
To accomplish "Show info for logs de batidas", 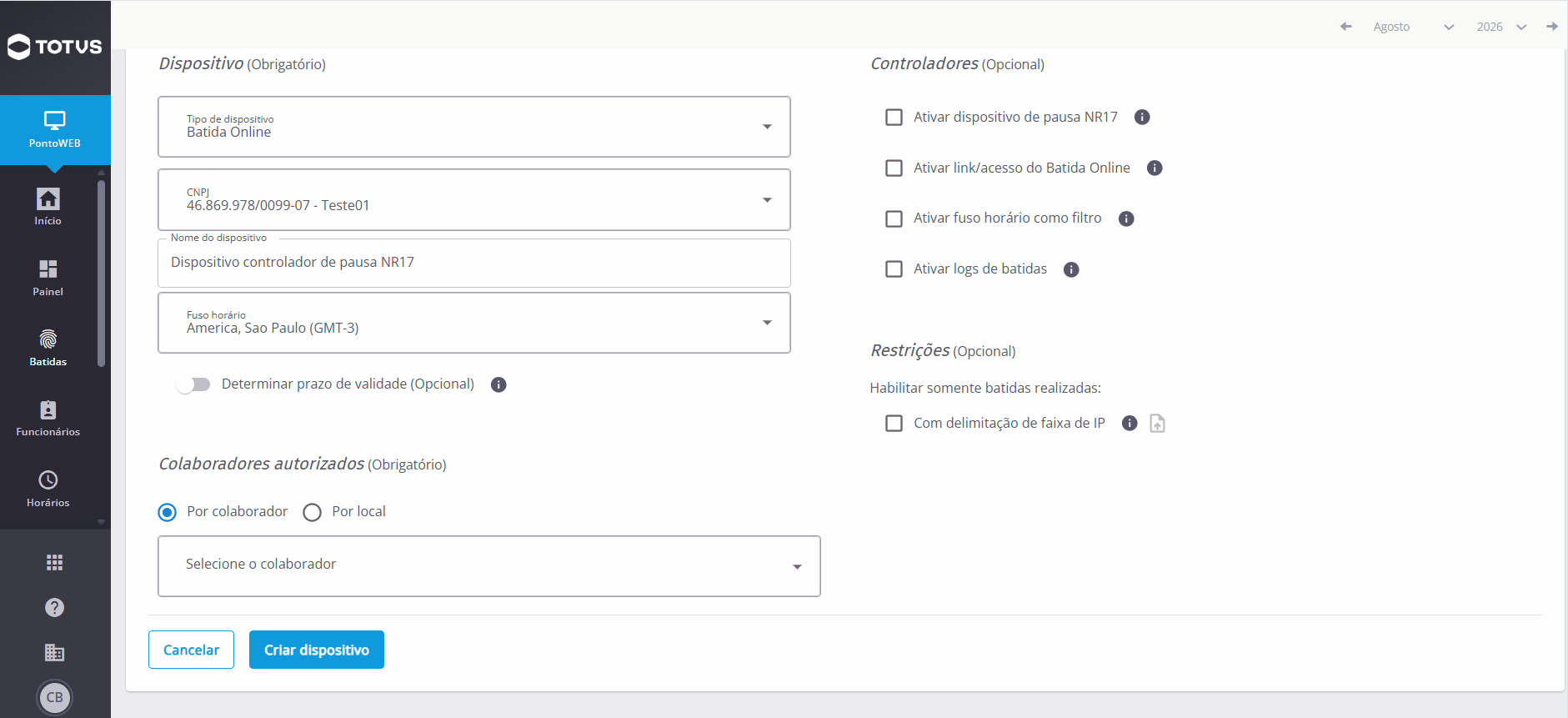I will pyautogui.click(x=1071, y=269).
